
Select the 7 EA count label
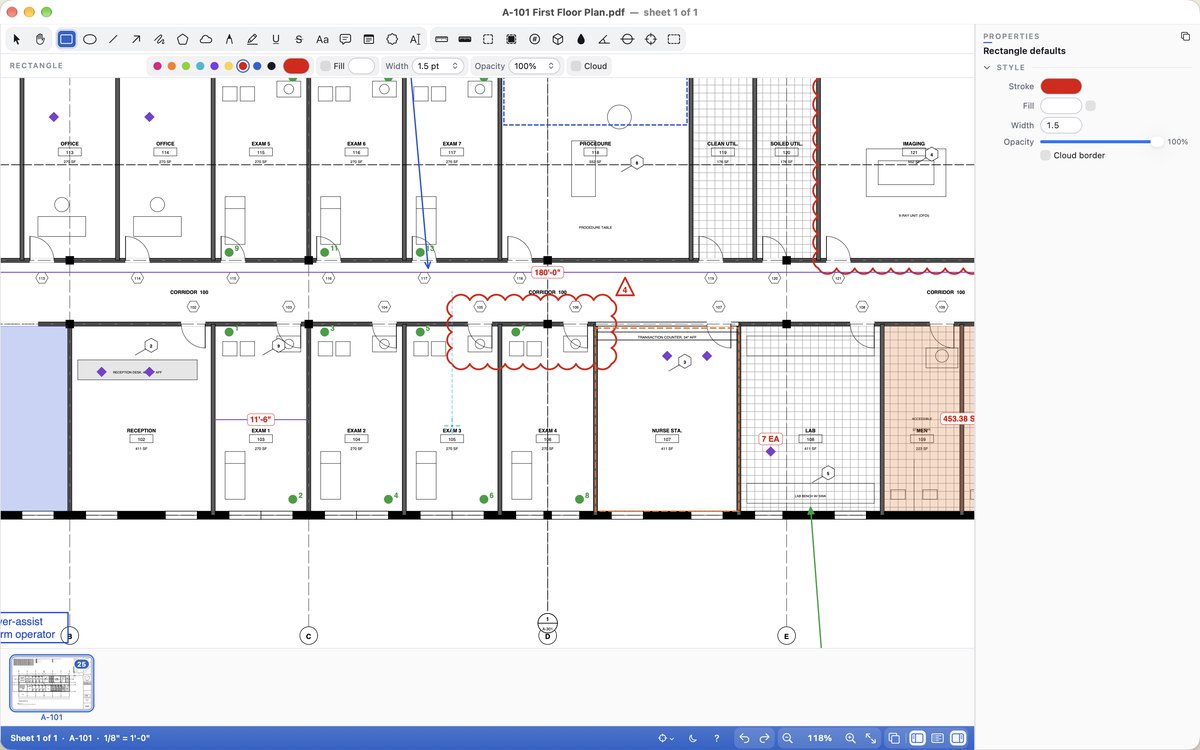(x=770, y=439)
